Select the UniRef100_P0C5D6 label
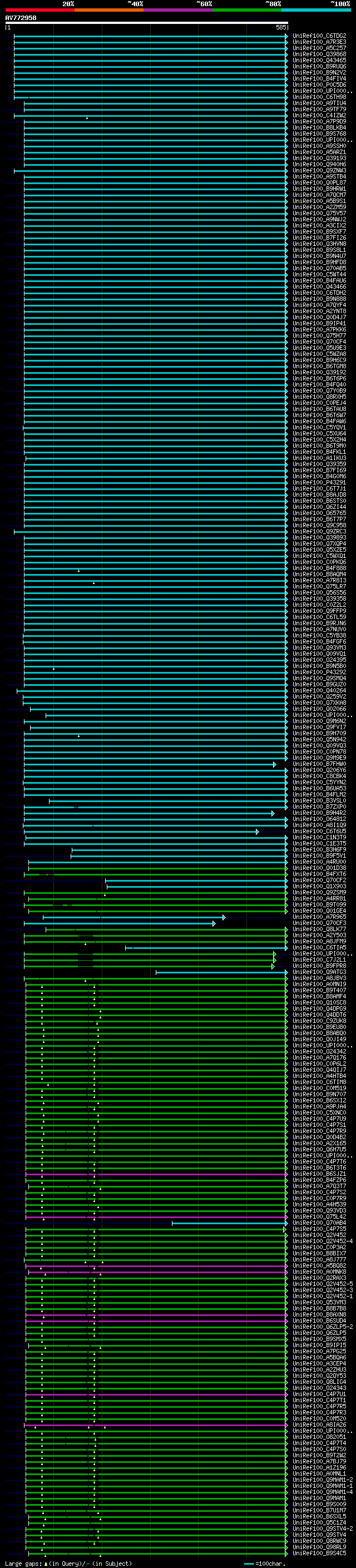The image size is (356, 1568). pyautogui.click(x=319, y=85)
